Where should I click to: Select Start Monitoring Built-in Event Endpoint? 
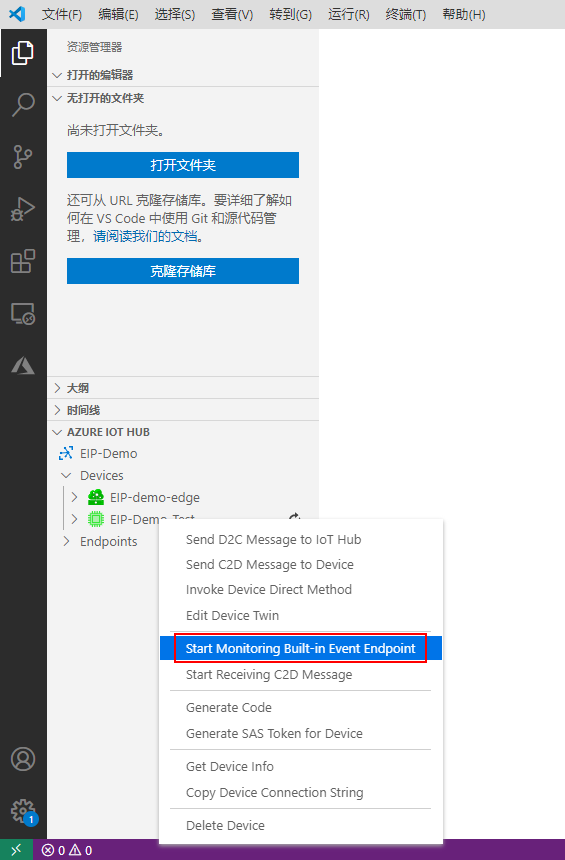(301, 648)
